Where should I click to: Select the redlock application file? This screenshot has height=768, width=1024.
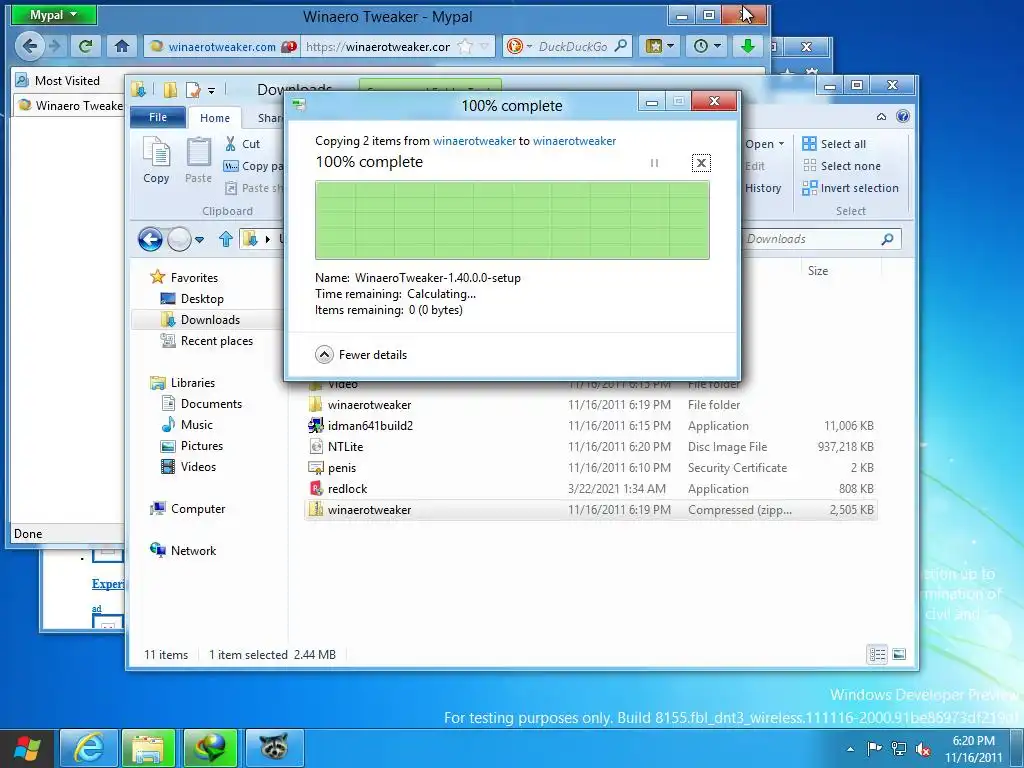pyautogui.click(x=590, y=488)
